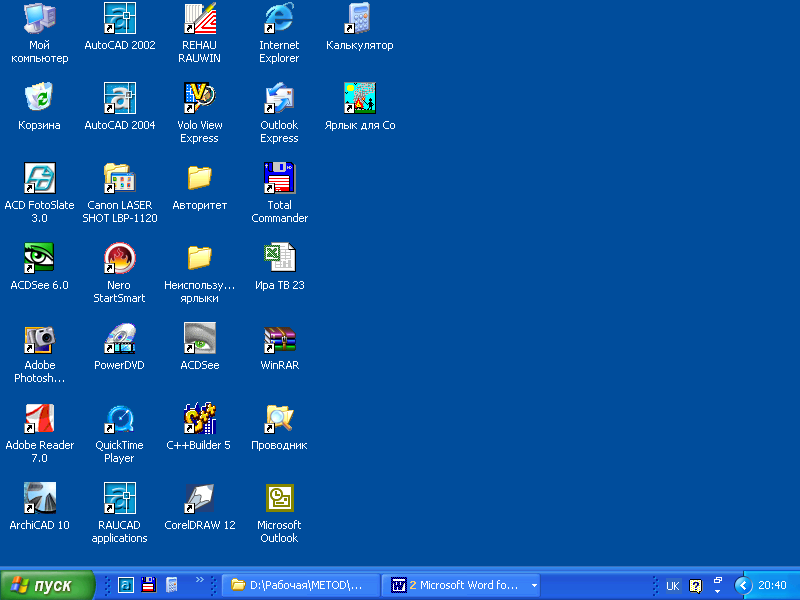Expand hidden Quick Launch items chevron
This screenshot has height=600, width=800.
click(199, 580)
